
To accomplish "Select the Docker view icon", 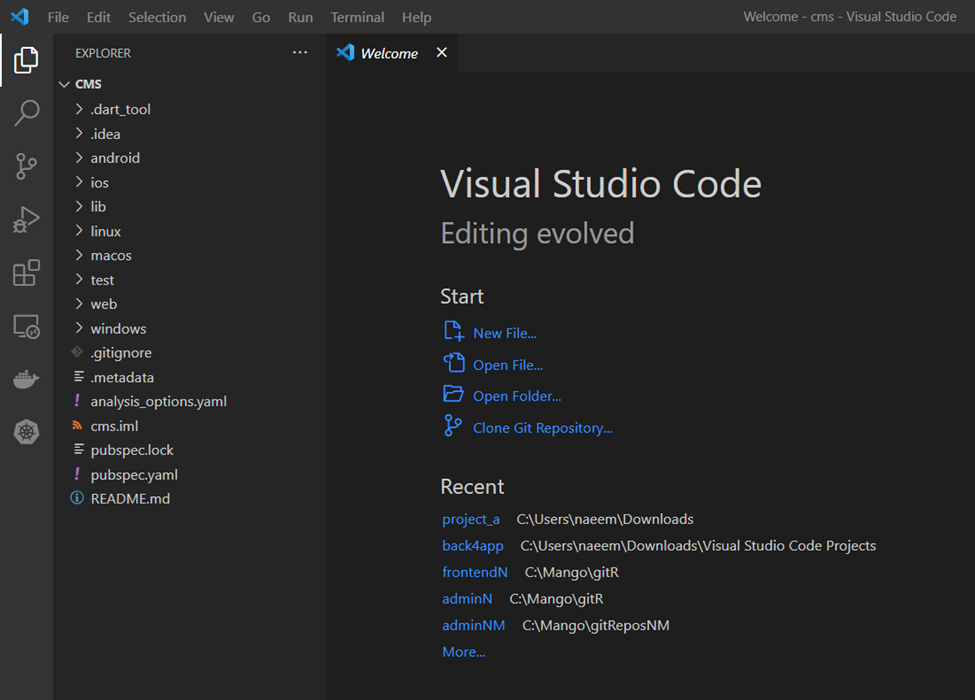I will point(26,378).
